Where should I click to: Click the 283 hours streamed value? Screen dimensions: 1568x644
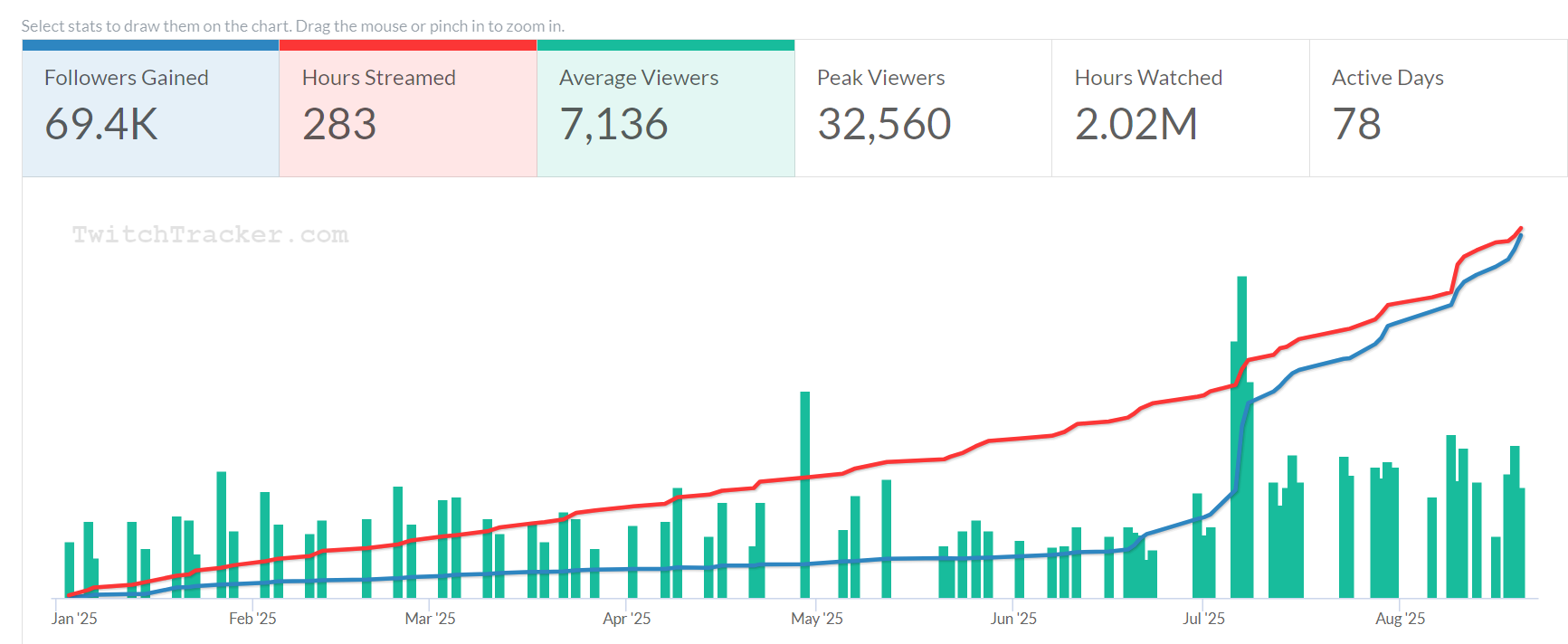339,124
